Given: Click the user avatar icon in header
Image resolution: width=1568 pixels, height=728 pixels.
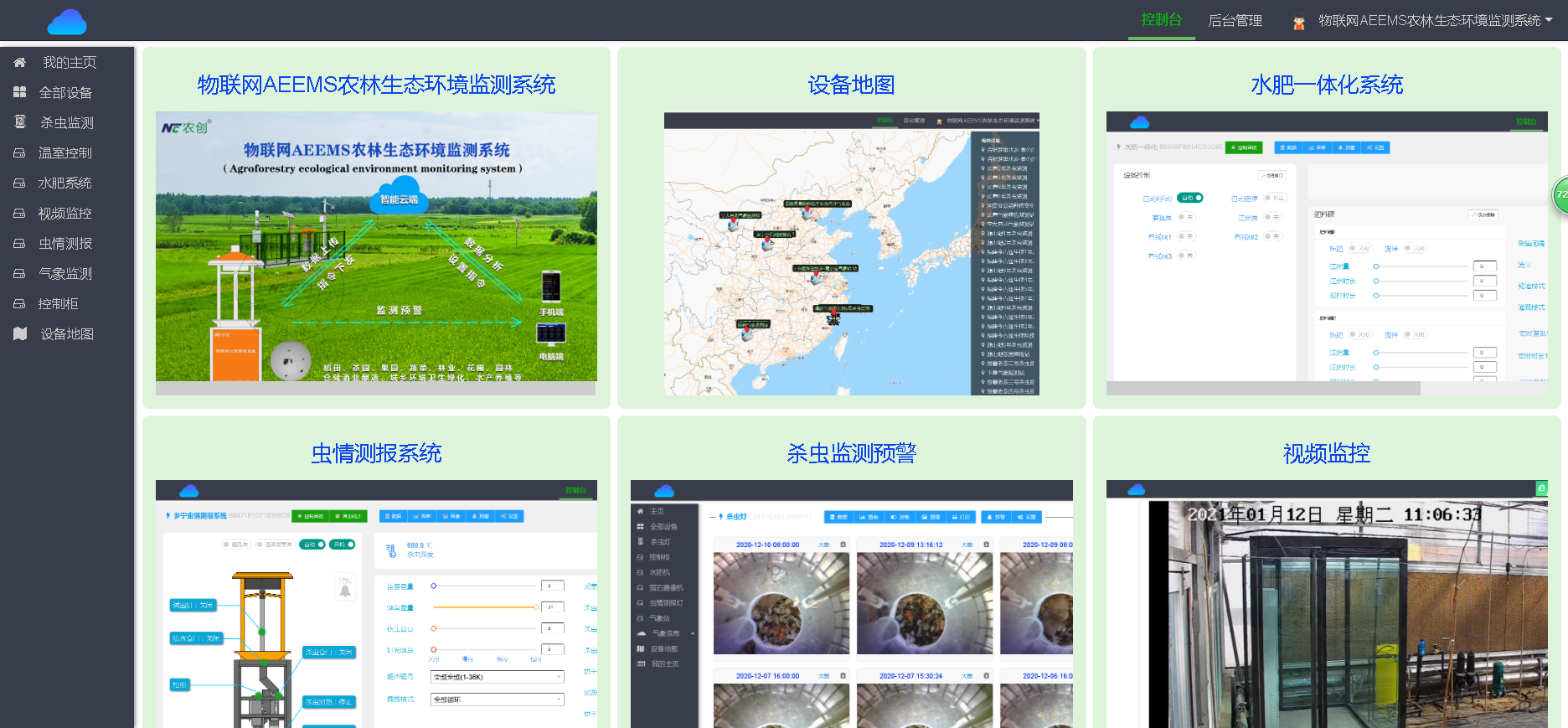Looking at the screenshot, I should coord(1299,23).
